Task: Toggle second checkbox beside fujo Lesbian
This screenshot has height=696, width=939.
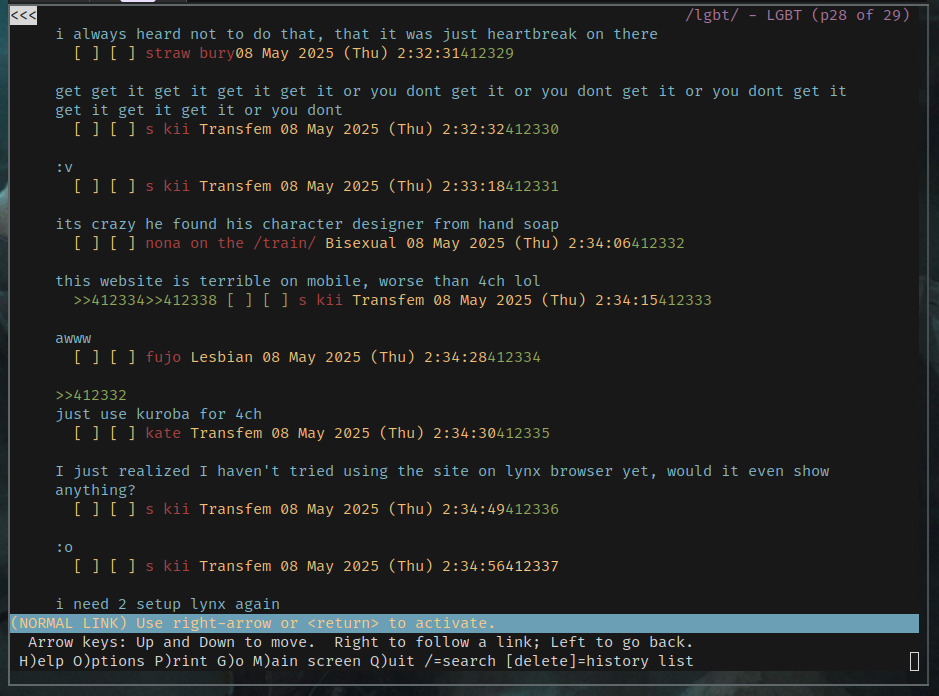Action: 123,358
